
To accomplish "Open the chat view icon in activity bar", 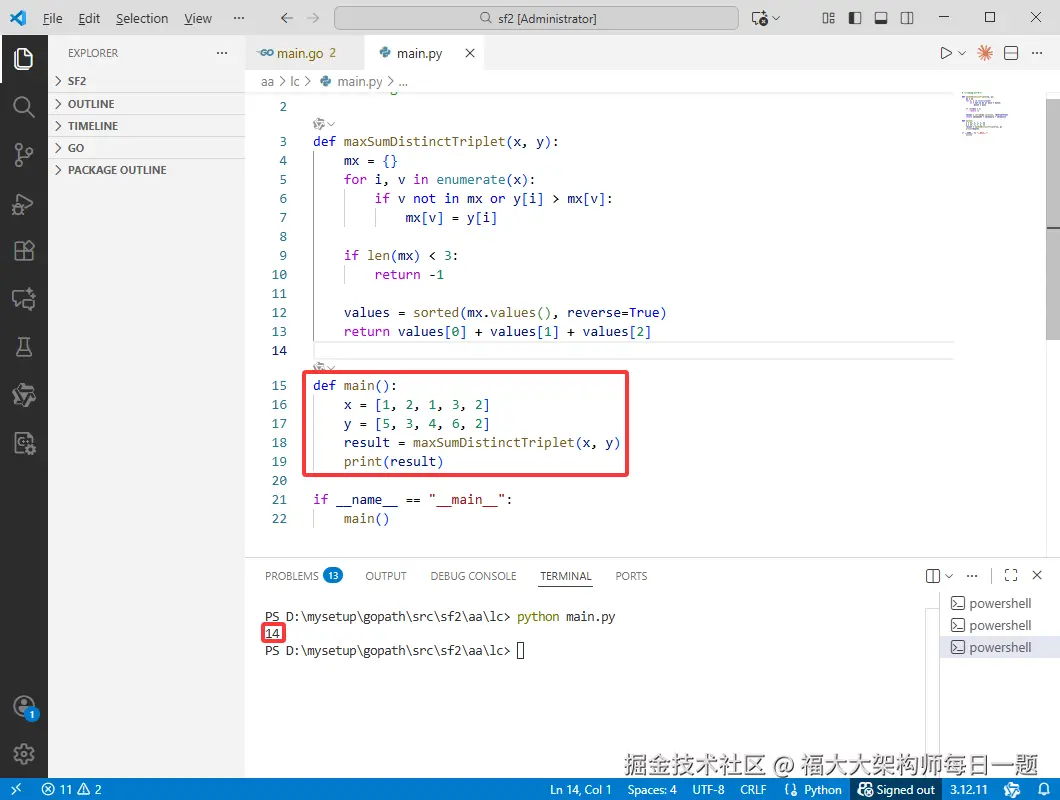I will point(24,299).
